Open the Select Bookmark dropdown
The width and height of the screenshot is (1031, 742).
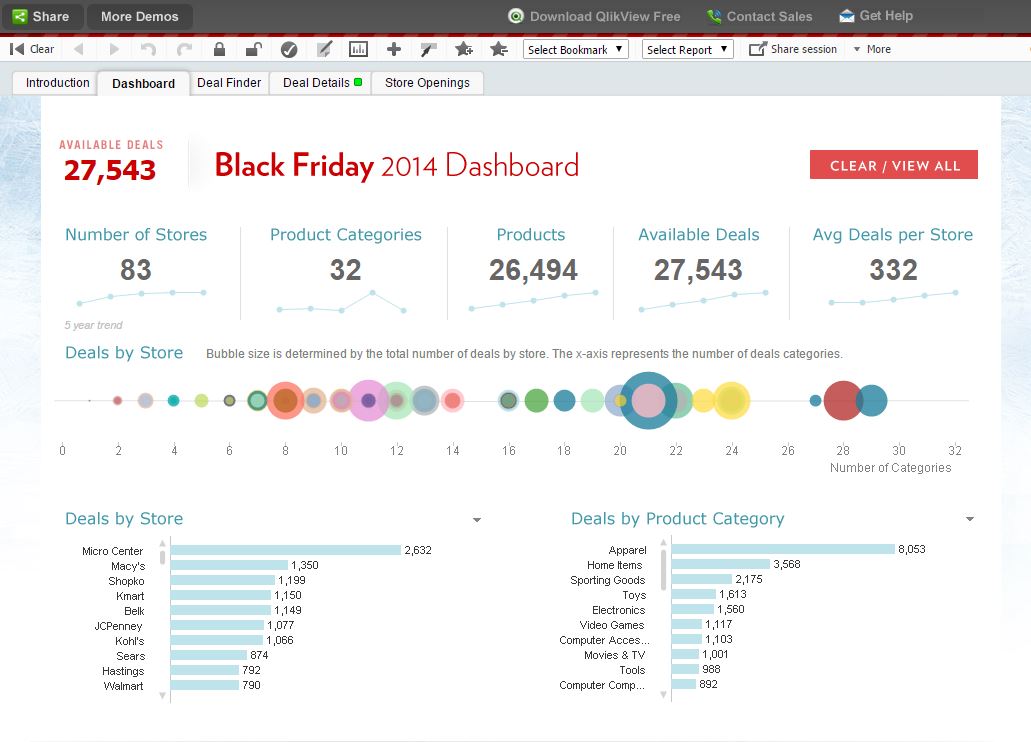coord(575,49)
